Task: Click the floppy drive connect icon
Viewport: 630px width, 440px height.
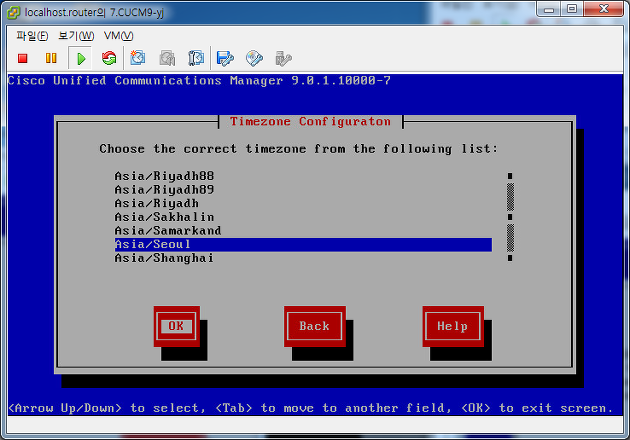Action: click(225, 59)
